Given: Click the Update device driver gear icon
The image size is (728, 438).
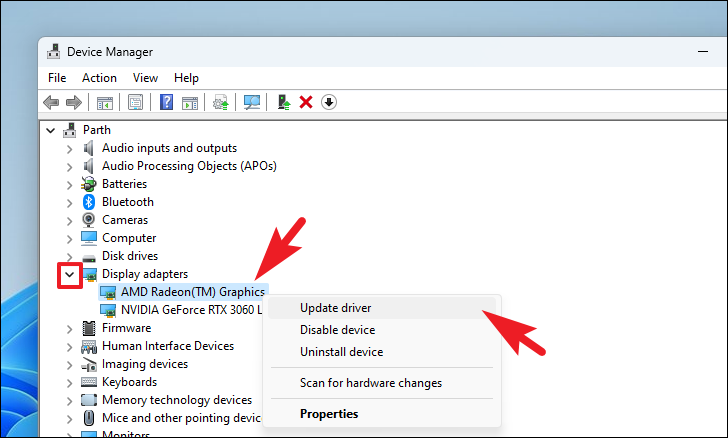Looking at the screenshot, I should point(221,102).
